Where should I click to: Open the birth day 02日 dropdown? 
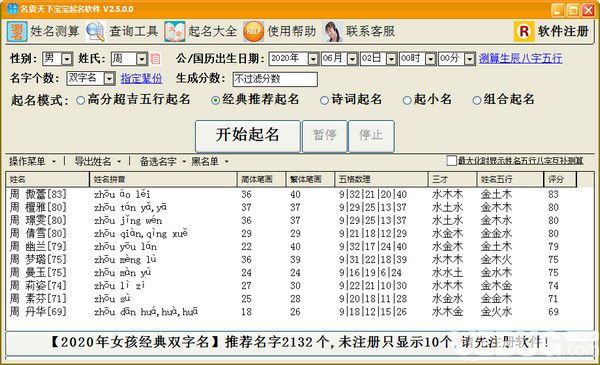coord(391,59)
